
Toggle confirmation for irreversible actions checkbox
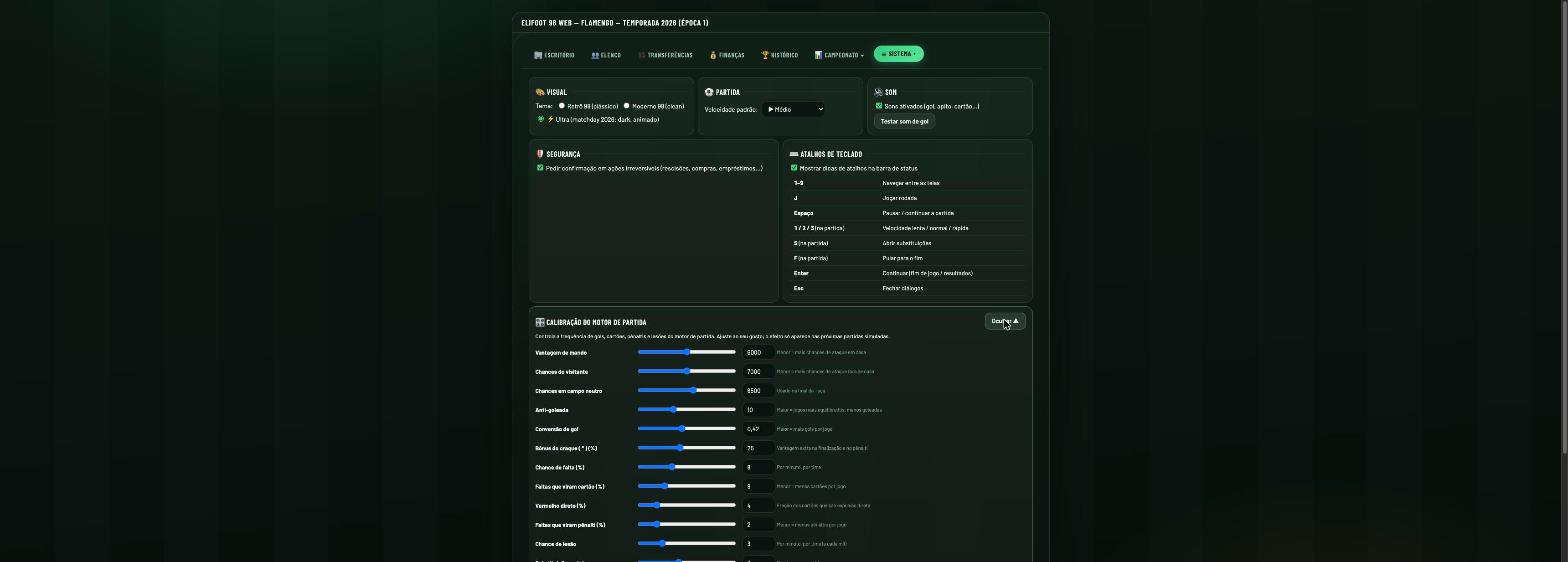540,168
